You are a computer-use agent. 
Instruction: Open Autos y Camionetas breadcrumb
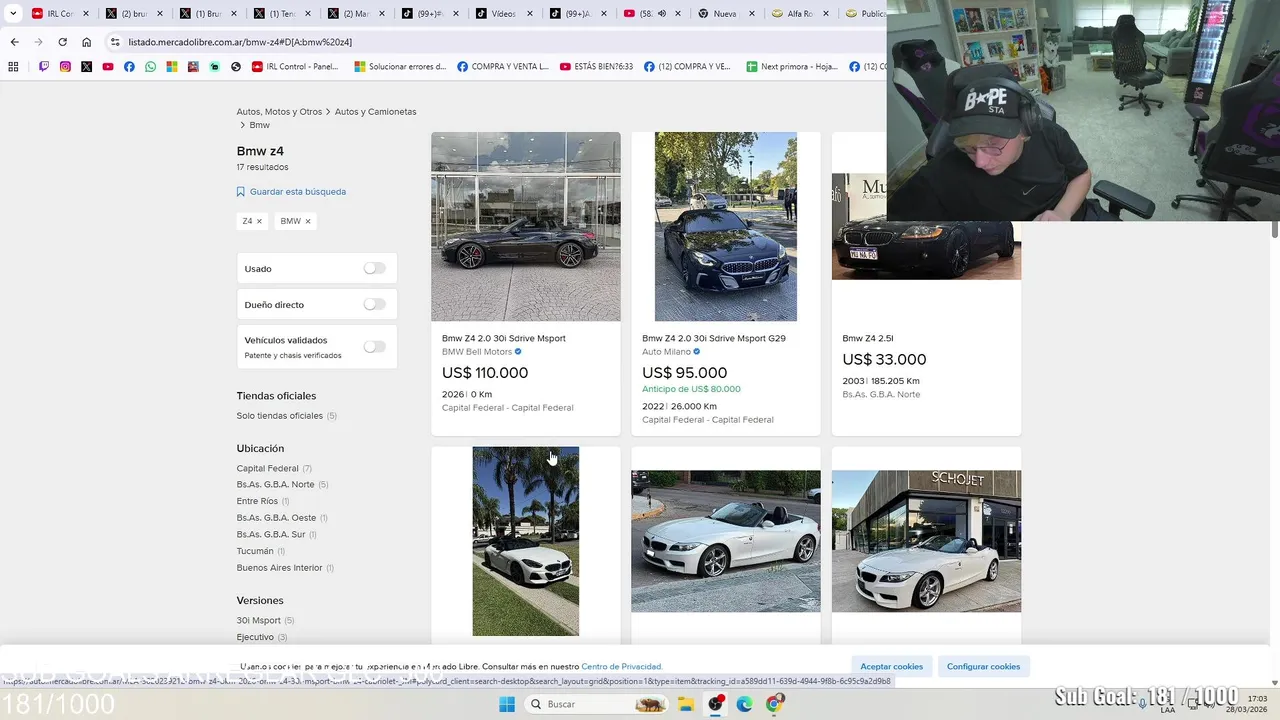tap(375, 112)
